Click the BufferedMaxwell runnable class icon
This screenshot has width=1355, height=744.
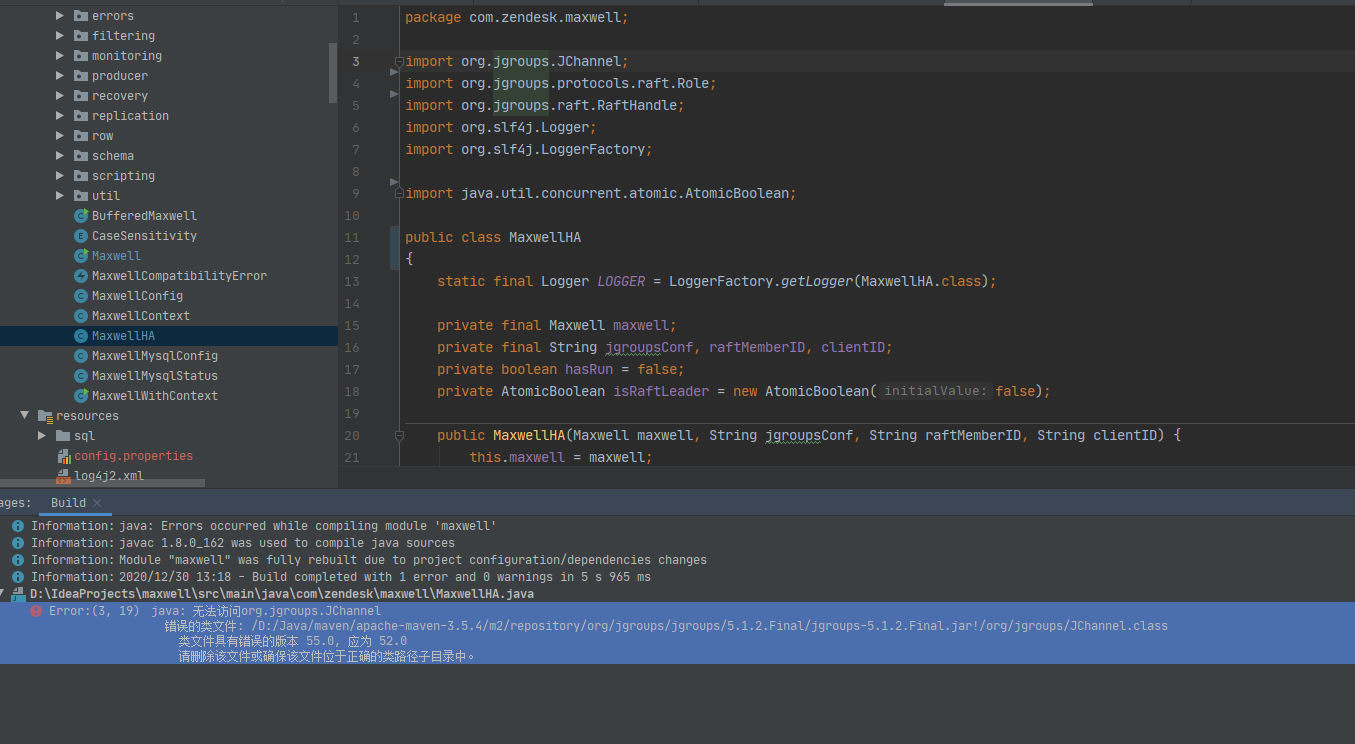point(81,216)
